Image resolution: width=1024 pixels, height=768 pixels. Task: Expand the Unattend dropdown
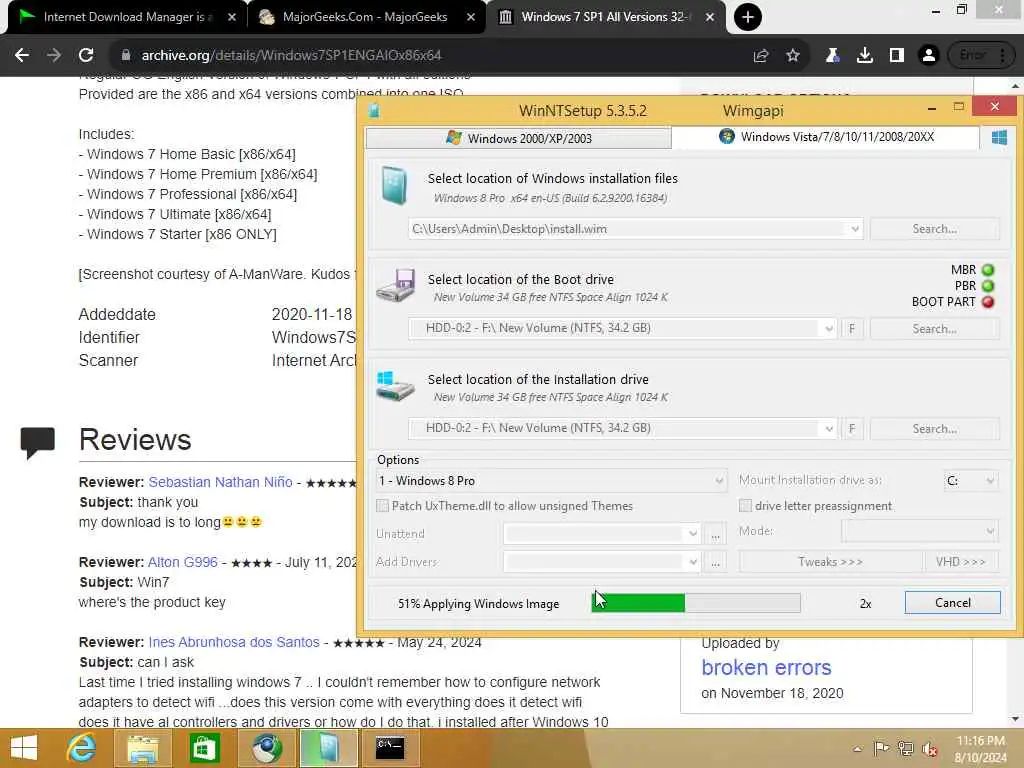[x=693, y=534]
